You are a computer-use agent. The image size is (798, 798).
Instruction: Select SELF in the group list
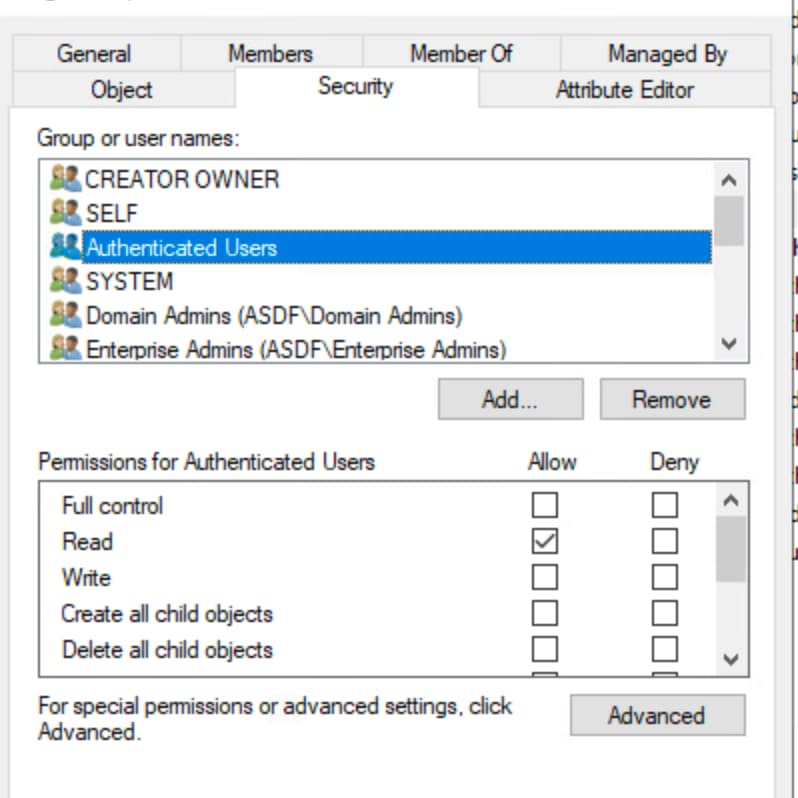[112, 213]
